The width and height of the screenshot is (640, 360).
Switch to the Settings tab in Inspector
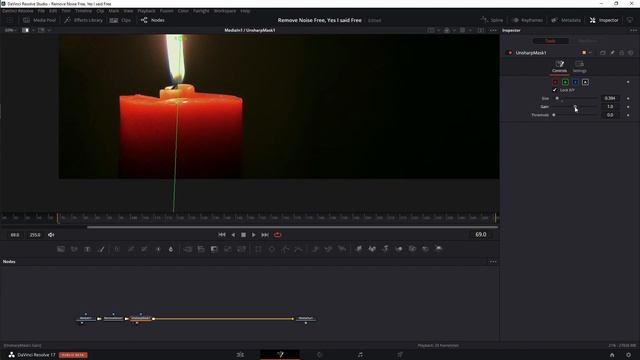pyautogui.click(x=579, y=67)
